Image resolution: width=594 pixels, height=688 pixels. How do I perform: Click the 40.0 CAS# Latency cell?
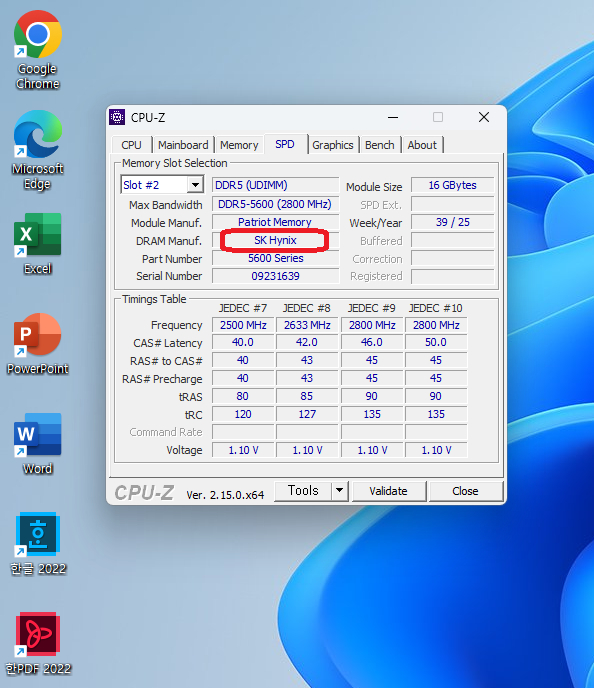pos(243,342)
